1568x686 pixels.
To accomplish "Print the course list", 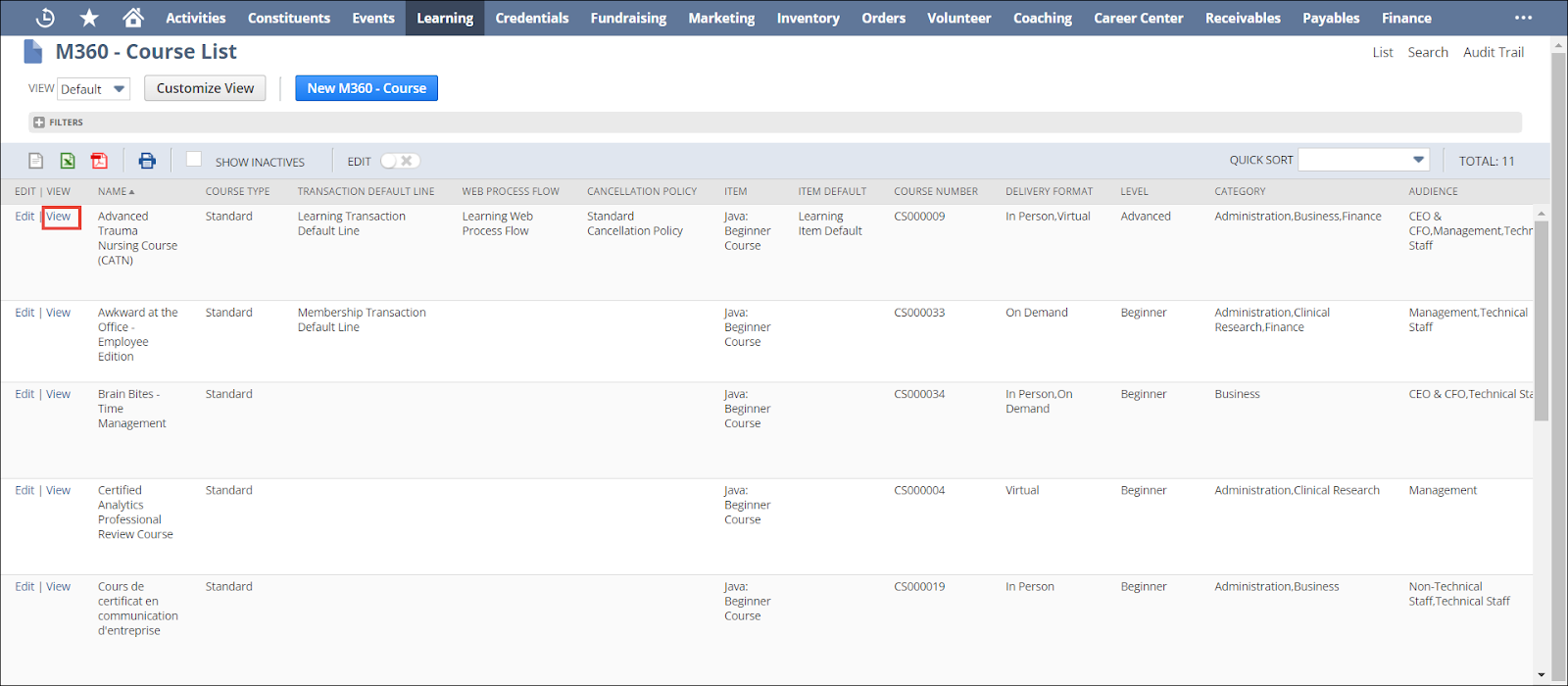I will [x=147, y=161].
